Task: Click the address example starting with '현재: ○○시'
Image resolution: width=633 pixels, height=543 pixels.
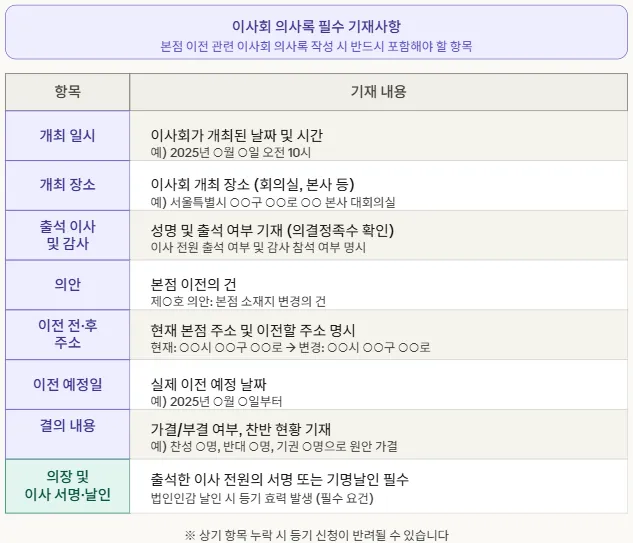Action: [290, 347]
